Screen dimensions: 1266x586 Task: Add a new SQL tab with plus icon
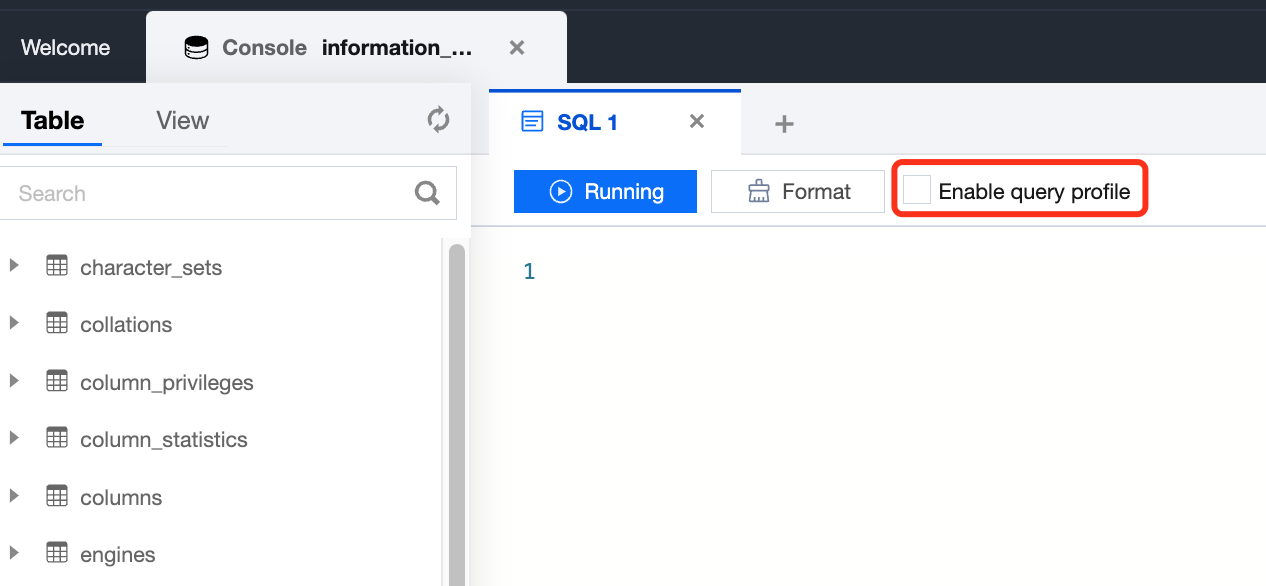[x=785, y=124]
